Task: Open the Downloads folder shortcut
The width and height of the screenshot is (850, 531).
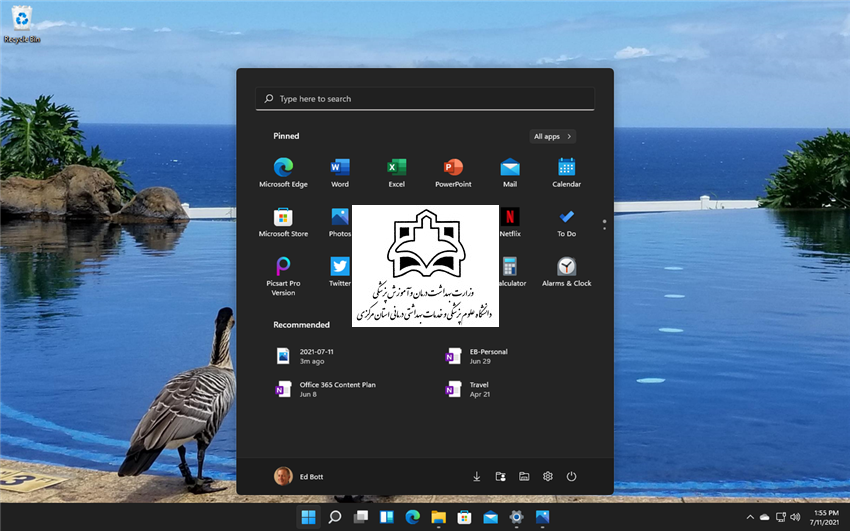Action: tap(476, 476)
